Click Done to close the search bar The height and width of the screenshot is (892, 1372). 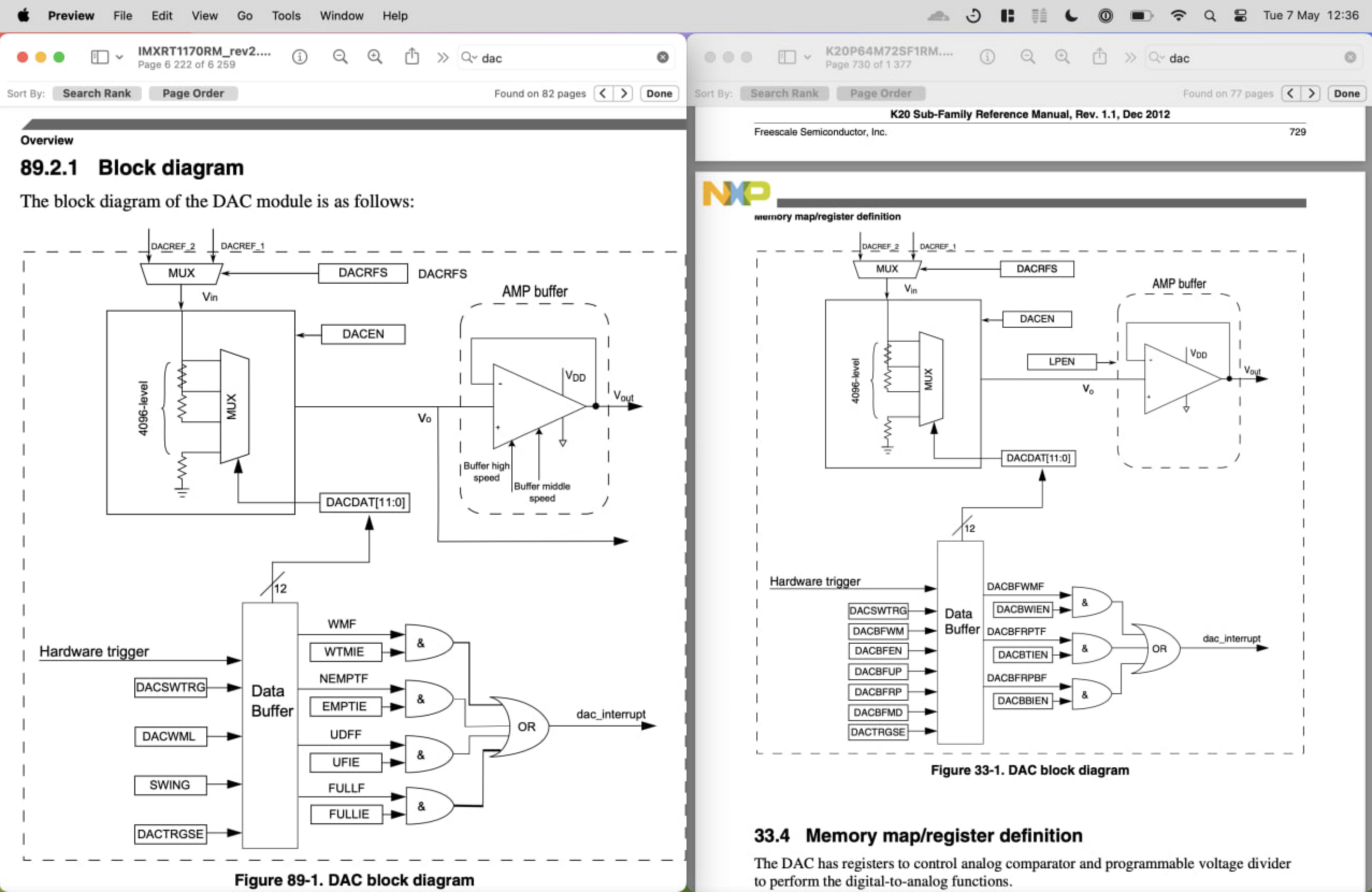tap(659, 93)
